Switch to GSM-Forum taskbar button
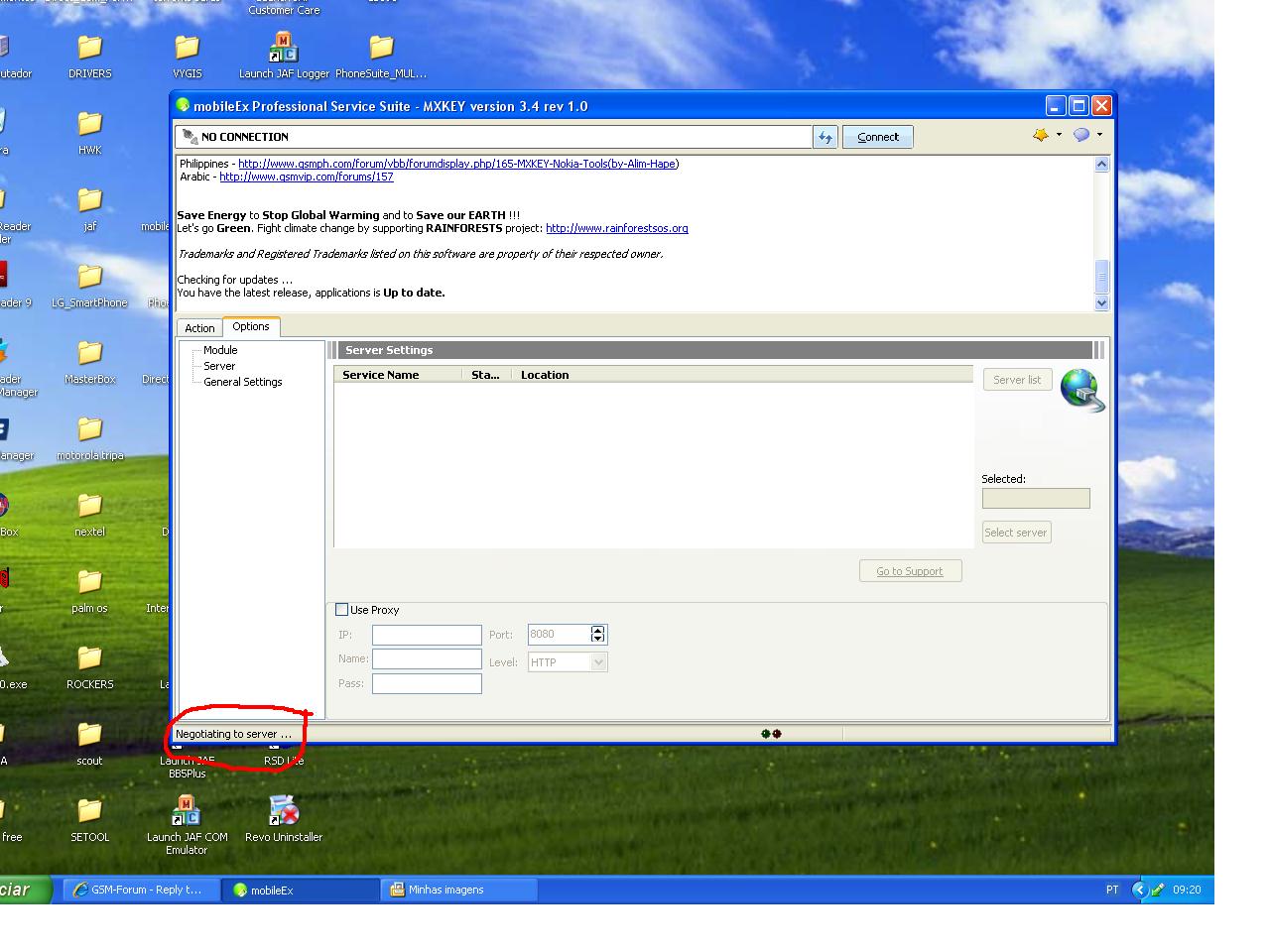Screen dimensions: 1270x952 pos(142,890)
